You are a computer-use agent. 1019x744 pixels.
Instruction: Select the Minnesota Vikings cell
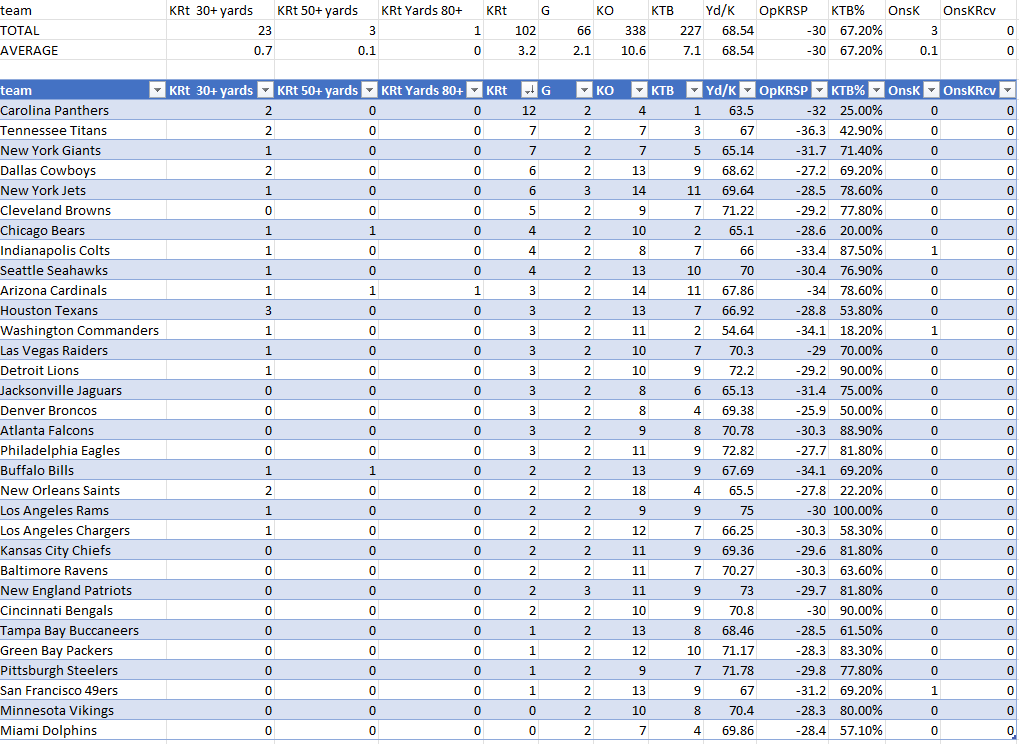83,710
